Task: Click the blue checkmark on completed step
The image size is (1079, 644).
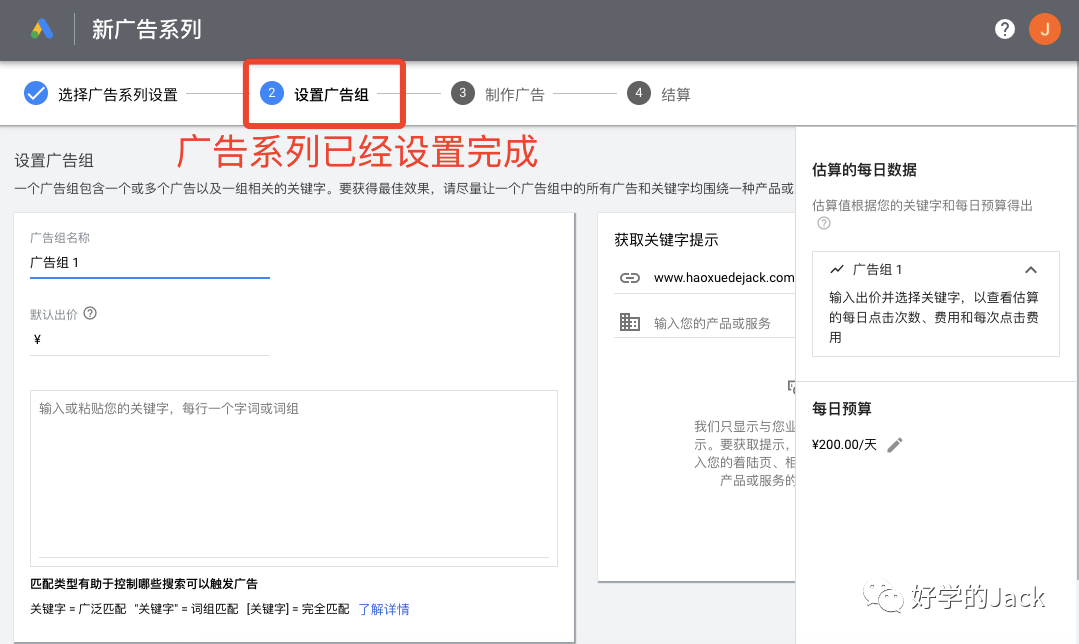Action: [x=36, y=92]
